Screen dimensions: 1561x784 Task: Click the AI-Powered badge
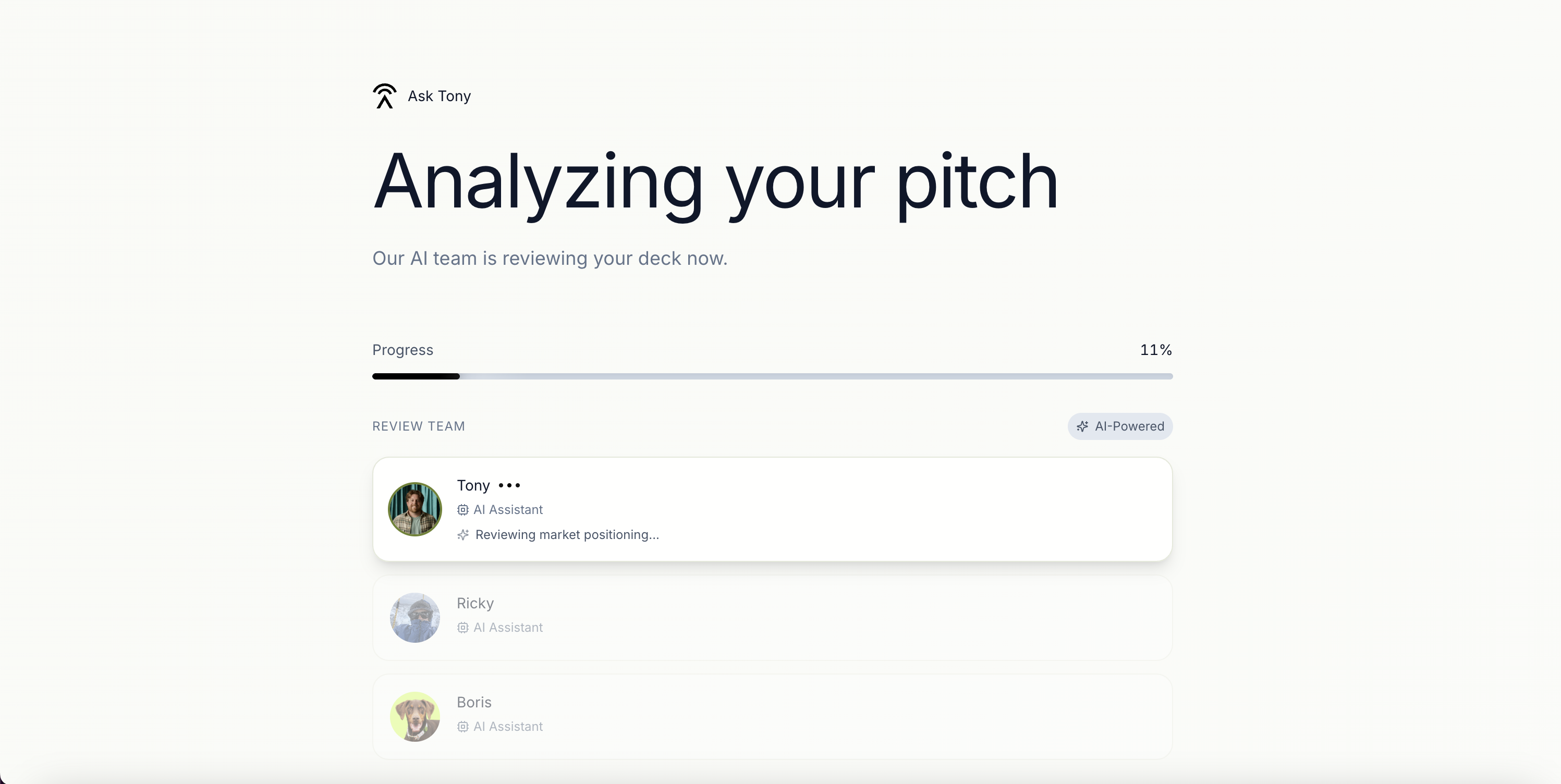click(x=1119, y=426)
